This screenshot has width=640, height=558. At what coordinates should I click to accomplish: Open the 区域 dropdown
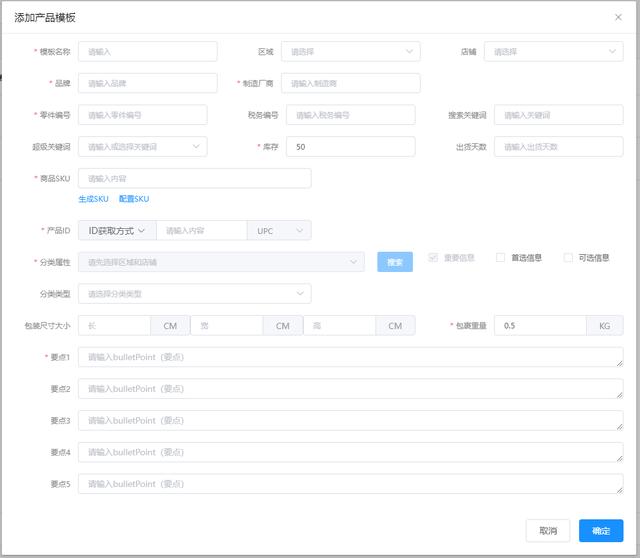[x=350, y=51]
